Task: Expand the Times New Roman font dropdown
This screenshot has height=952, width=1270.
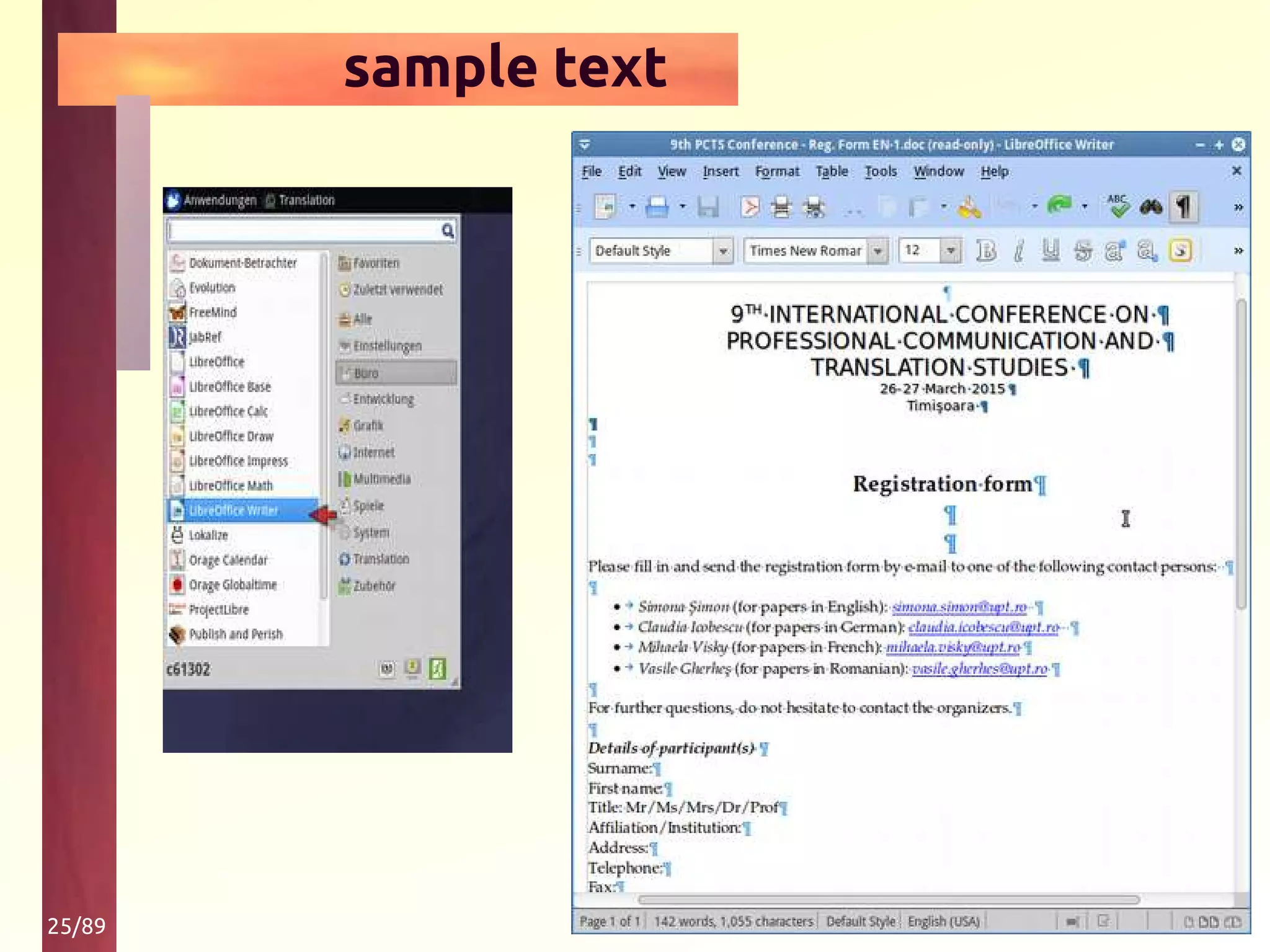Action: [x=877, y=251]
